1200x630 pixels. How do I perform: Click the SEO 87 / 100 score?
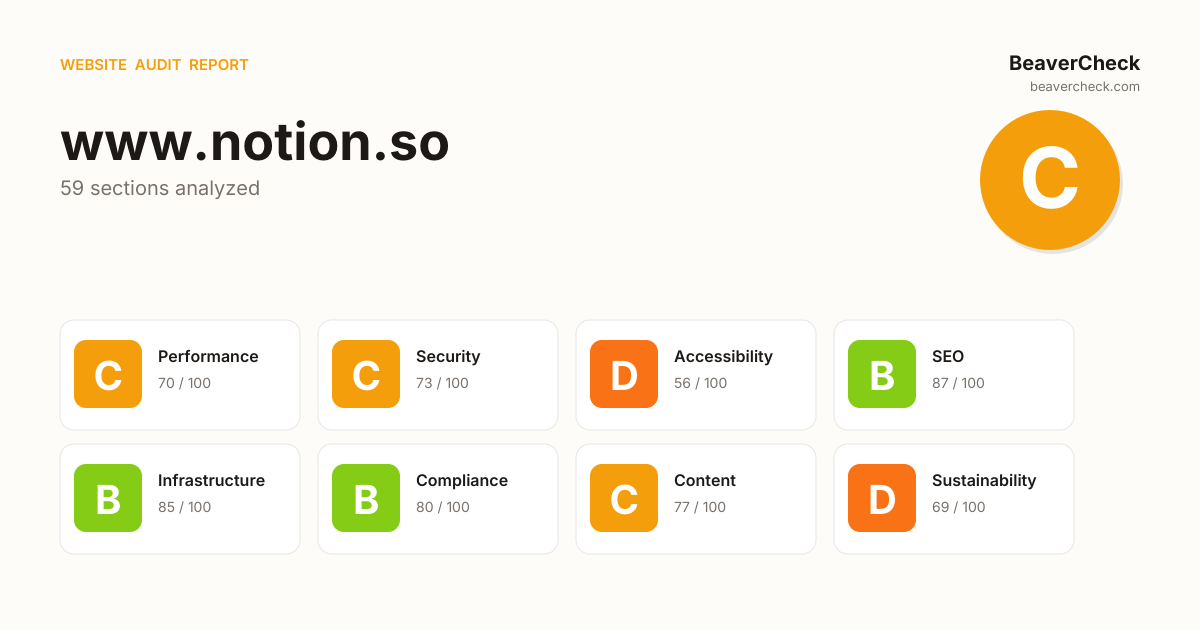958,383
